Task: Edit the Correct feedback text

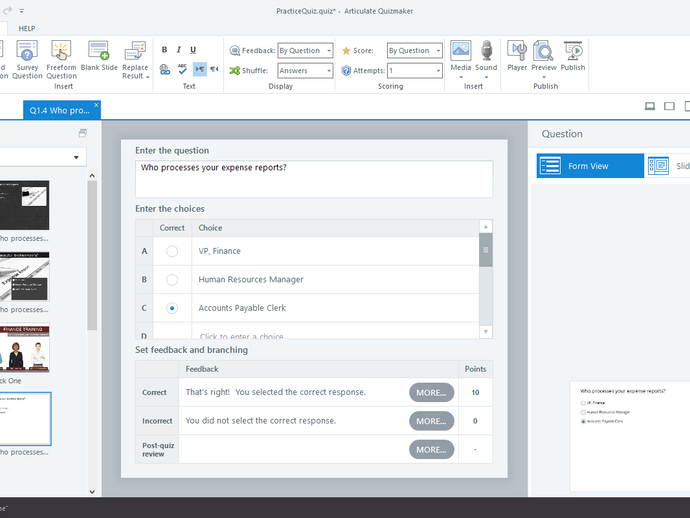Action: (x=276, y=392)
